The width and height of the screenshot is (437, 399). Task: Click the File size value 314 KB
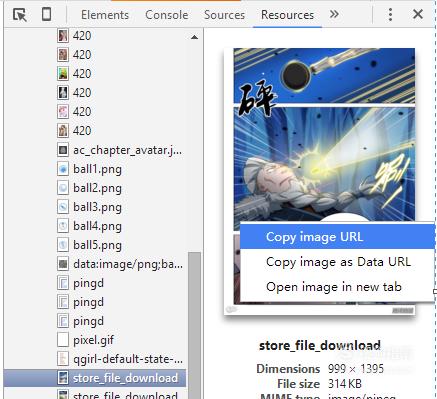click(x=345, y=384)
